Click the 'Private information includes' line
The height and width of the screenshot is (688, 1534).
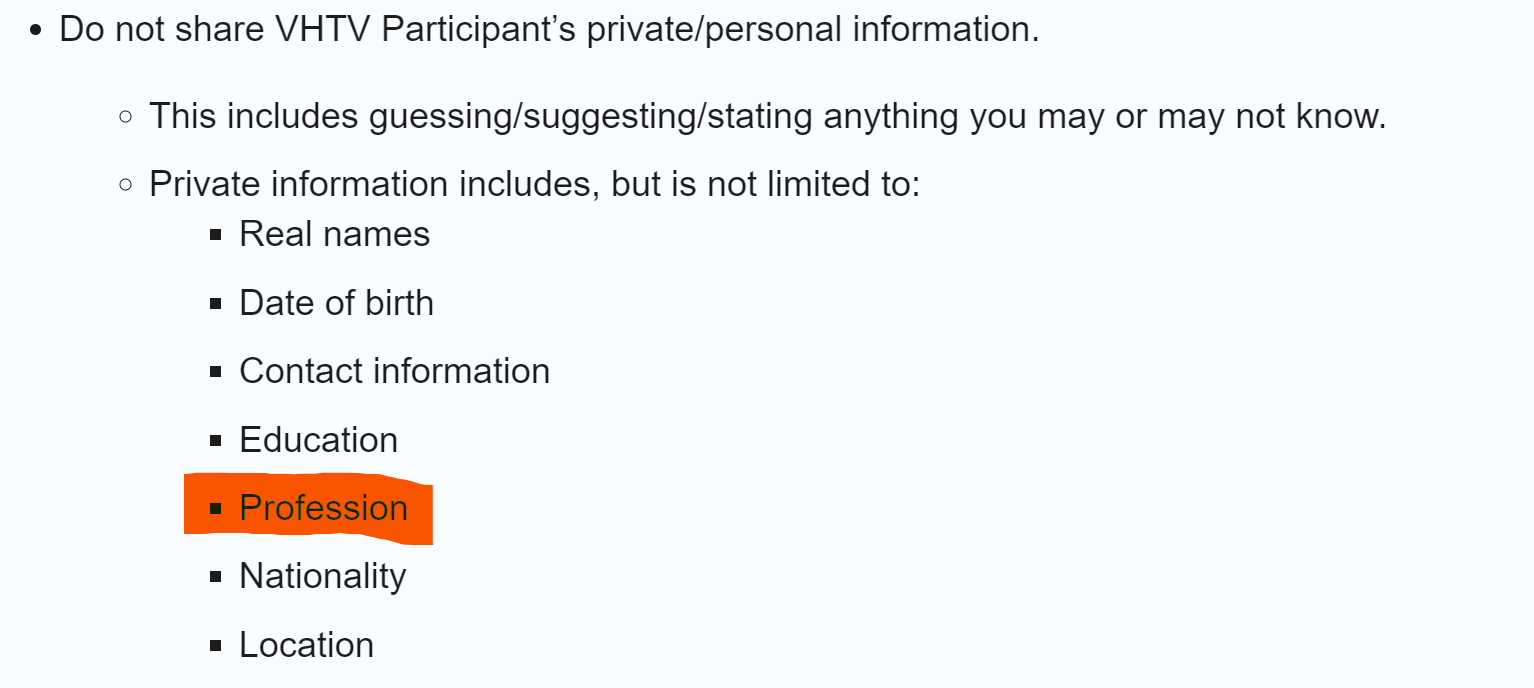click(x=534, y=185)
